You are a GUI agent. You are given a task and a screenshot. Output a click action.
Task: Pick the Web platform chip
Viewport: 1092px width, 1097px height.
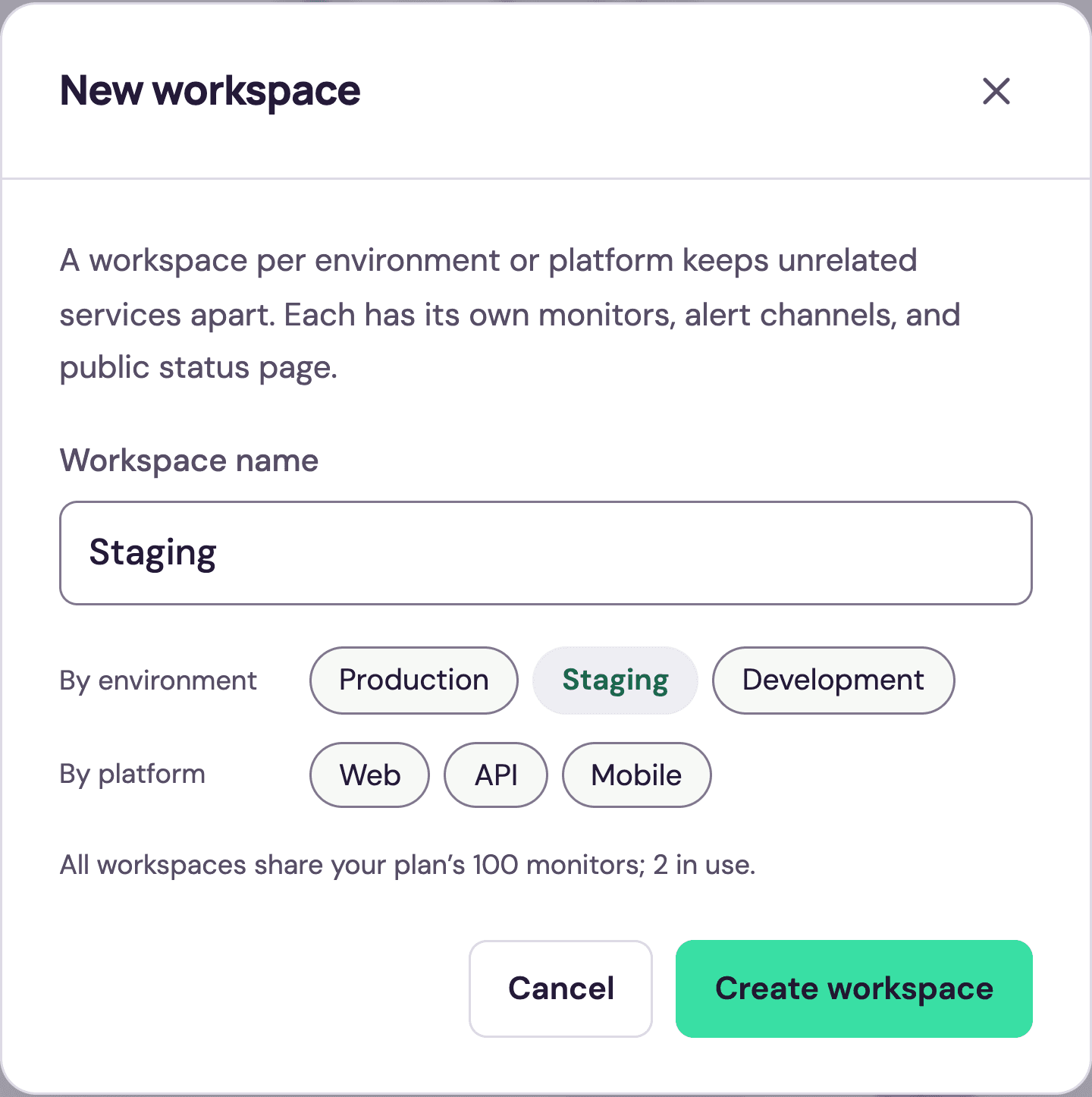(x=370, y=775)
